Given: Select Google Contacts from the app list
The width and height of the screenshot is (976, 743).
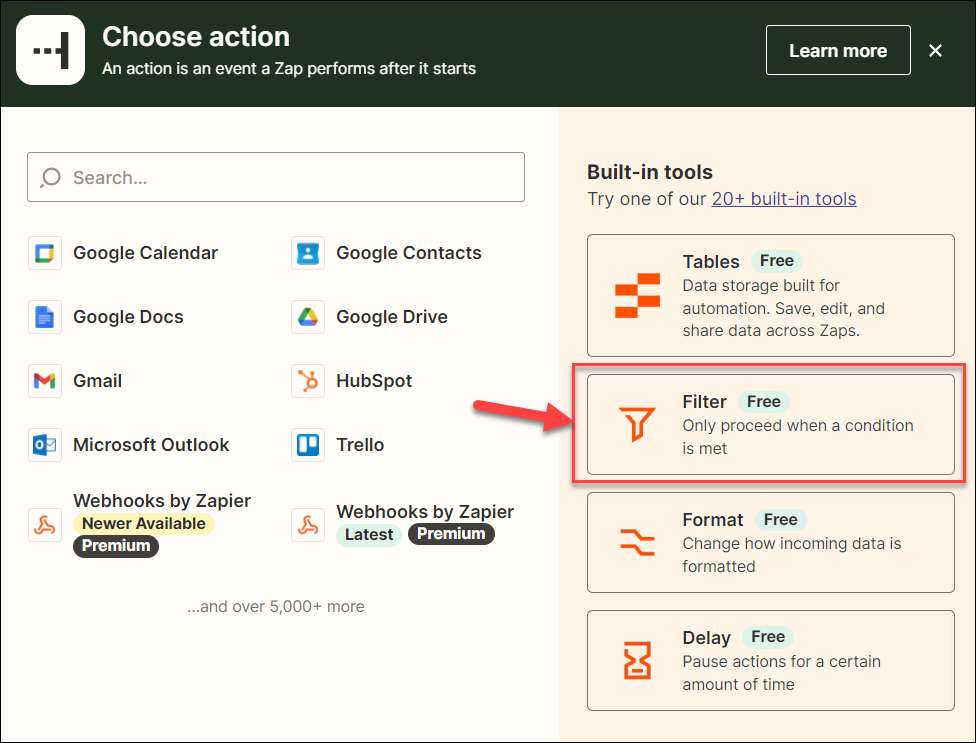Looking at the screenshot, I should [x=409, y=253].
